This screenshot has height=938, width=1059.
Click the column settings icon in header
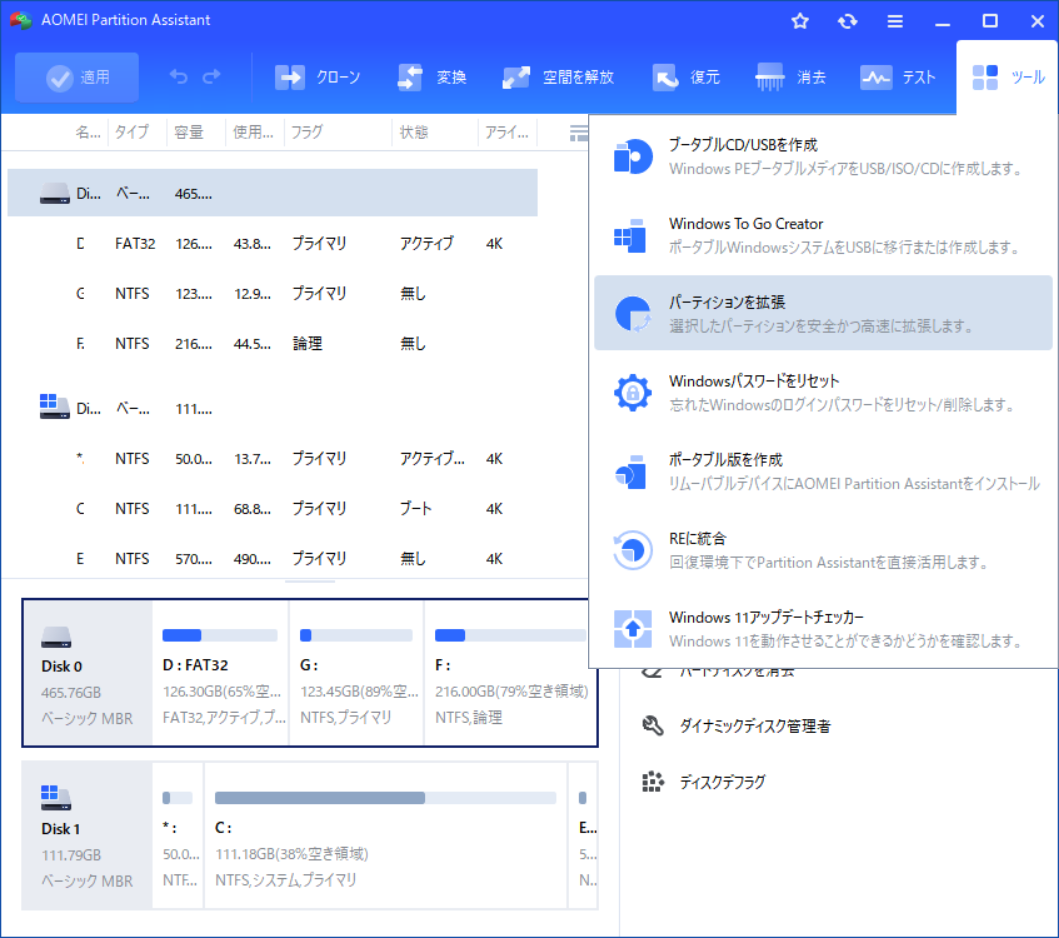click(x=578, y=133)
